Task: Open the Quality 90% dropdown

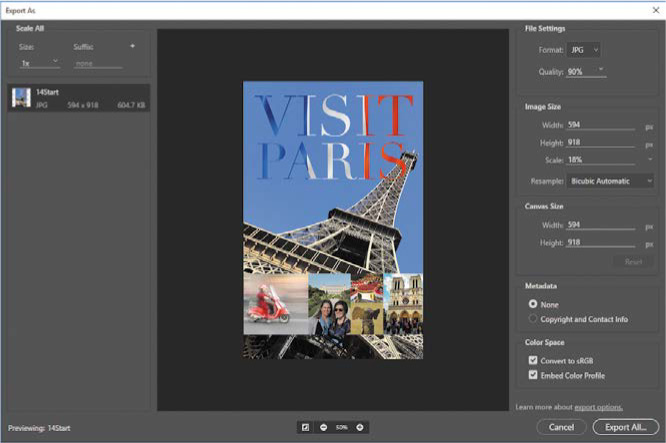Action: point(587,71)
